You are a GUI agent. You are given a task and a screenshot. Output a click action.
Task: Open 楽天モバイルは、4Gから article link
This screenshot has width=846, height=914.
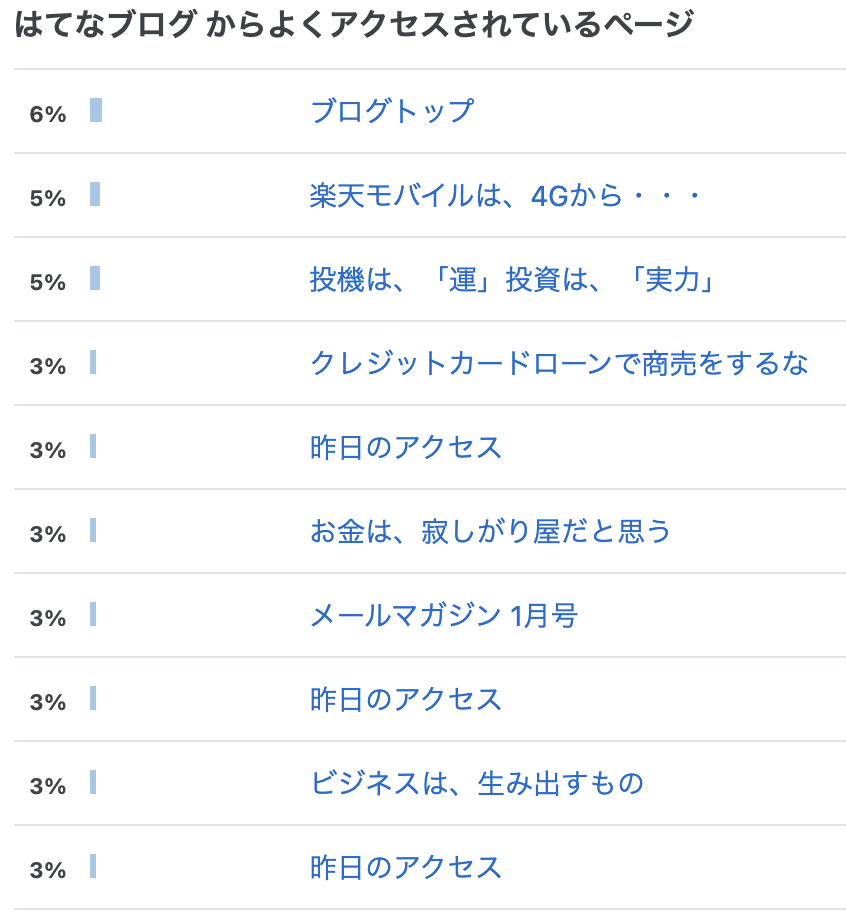coord(505,195)
